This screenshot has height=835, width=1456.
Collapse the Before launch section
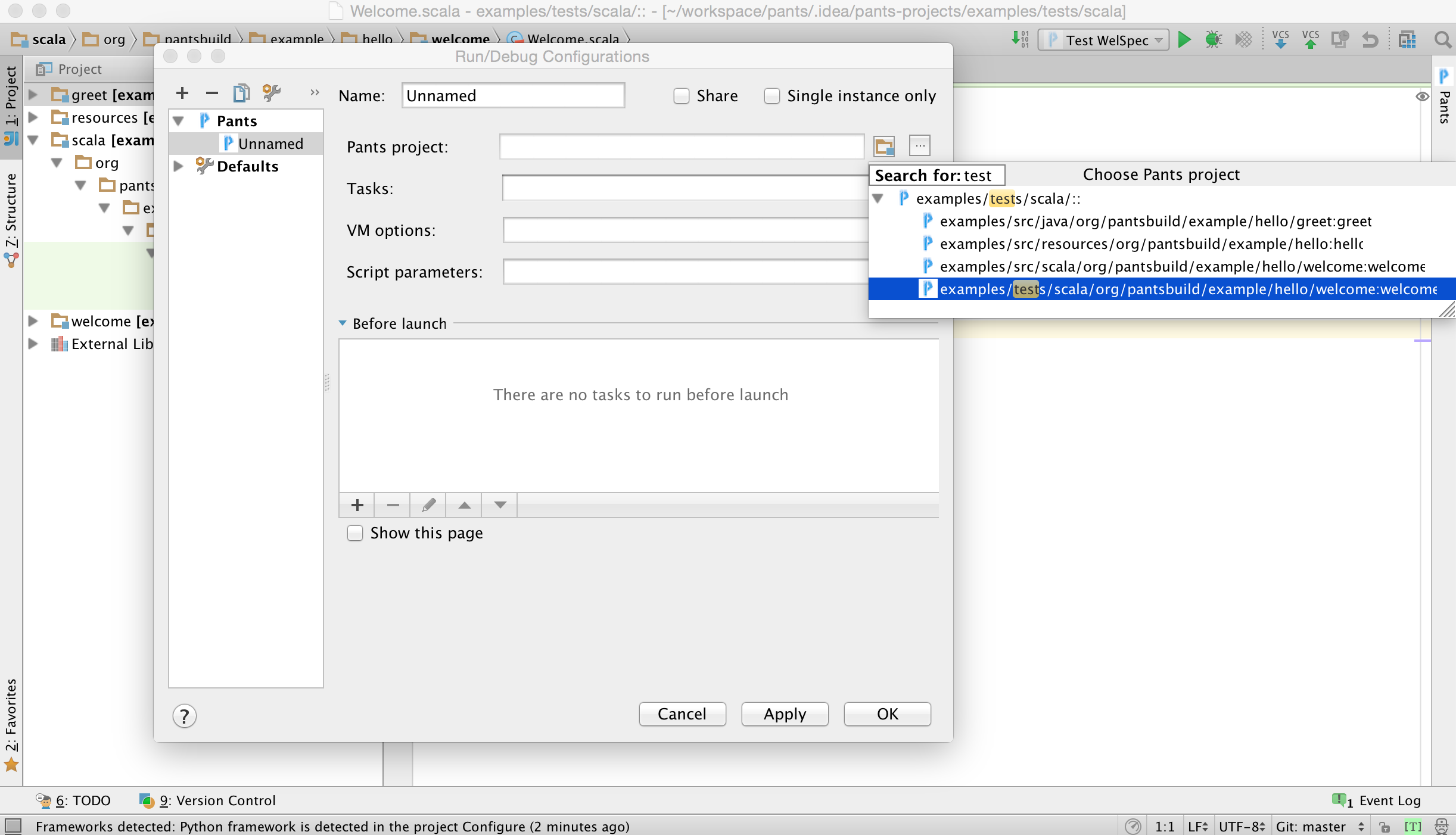click(343, 323)
